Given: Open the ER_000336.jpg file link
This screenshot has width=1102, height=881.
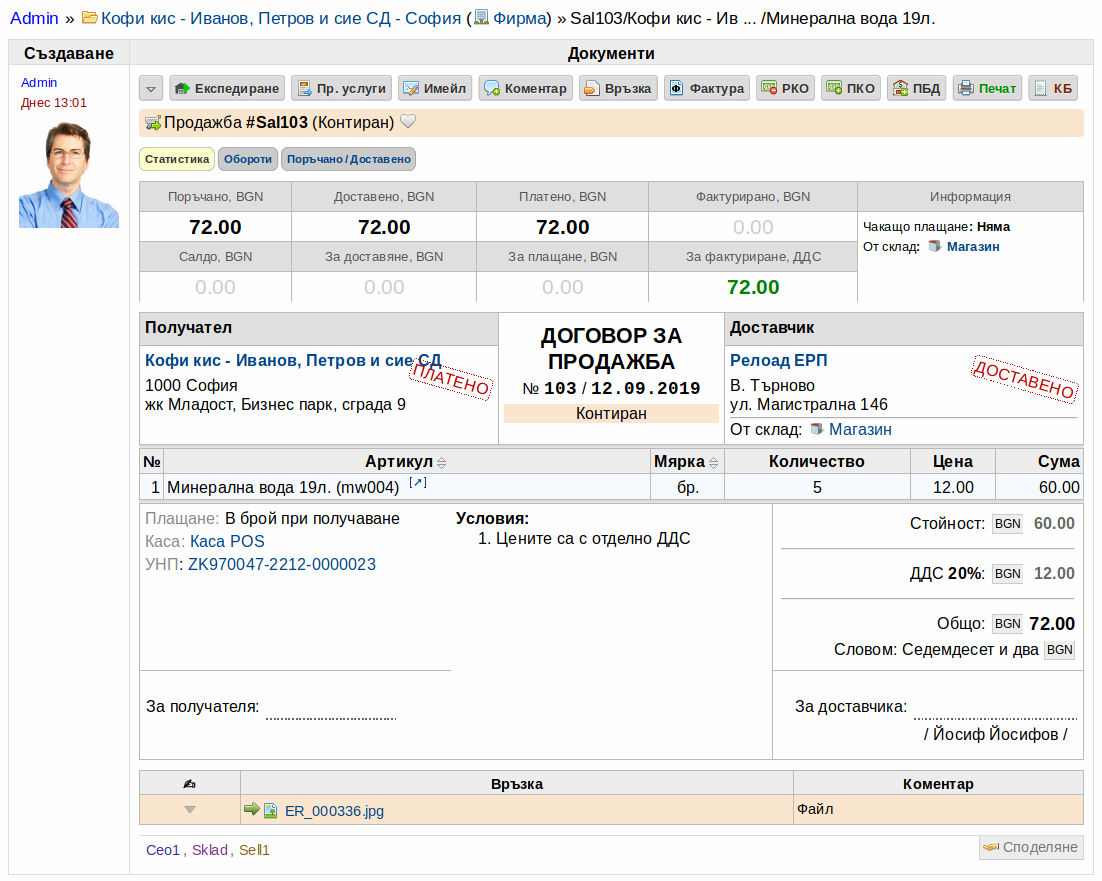Looking at the screenshot, I should pyautogui.click(x=334, y=811).
